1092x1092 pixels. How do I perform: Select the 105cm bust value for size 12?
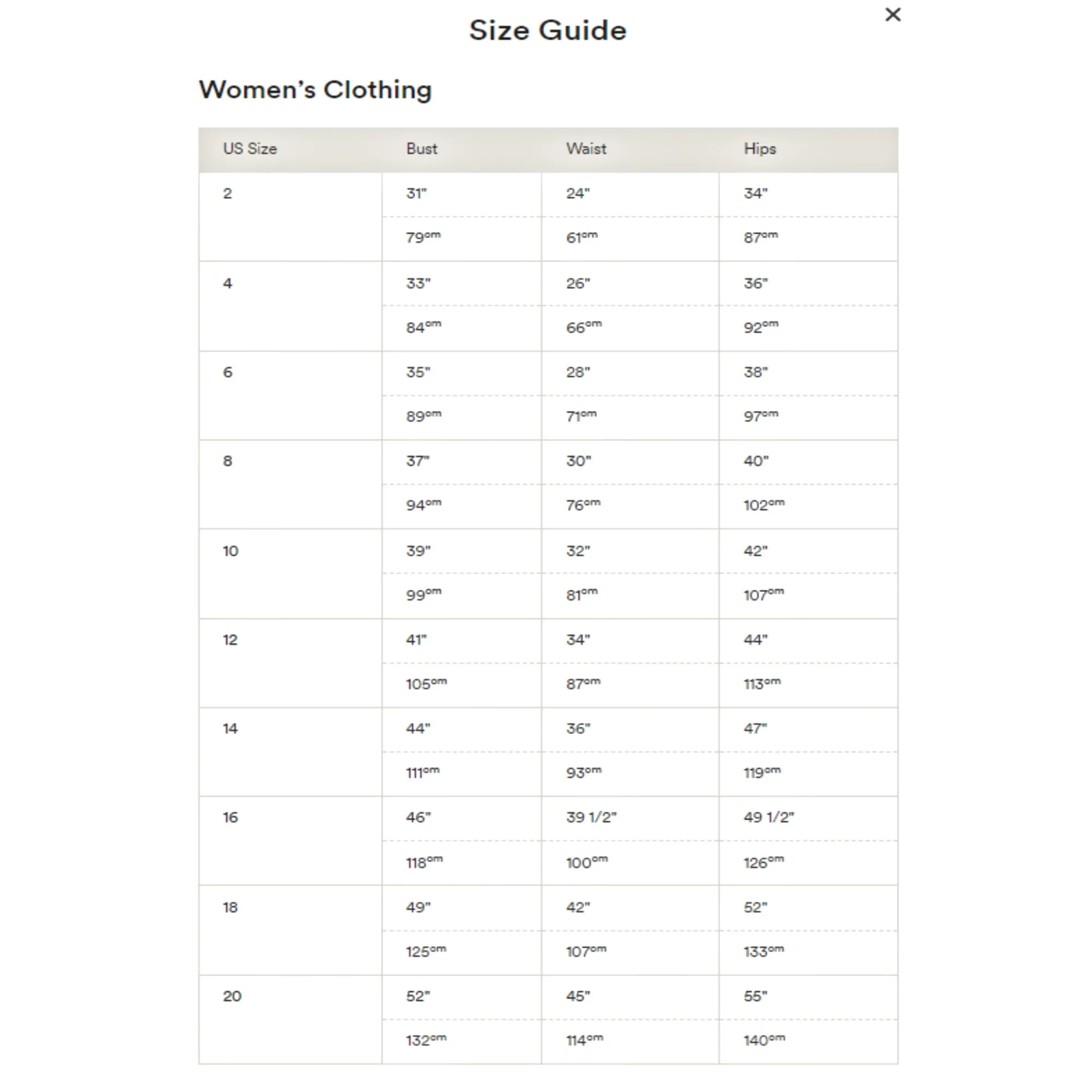[426, 684]
